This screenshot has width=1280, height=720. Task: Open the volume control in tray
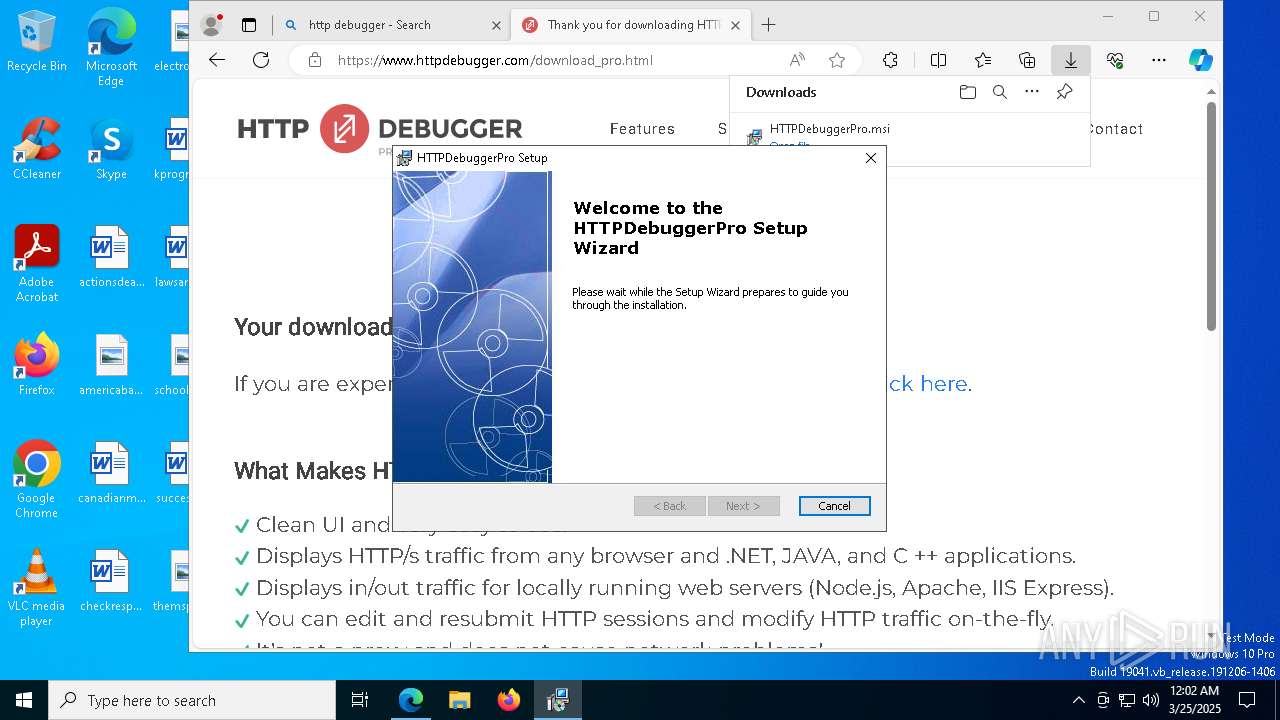(x=1151, y=700)
